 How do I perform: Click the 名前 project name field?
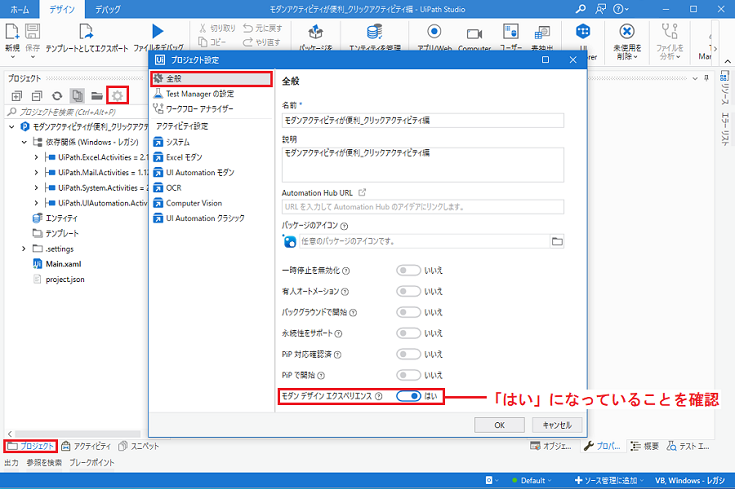[x=422, y=120]
